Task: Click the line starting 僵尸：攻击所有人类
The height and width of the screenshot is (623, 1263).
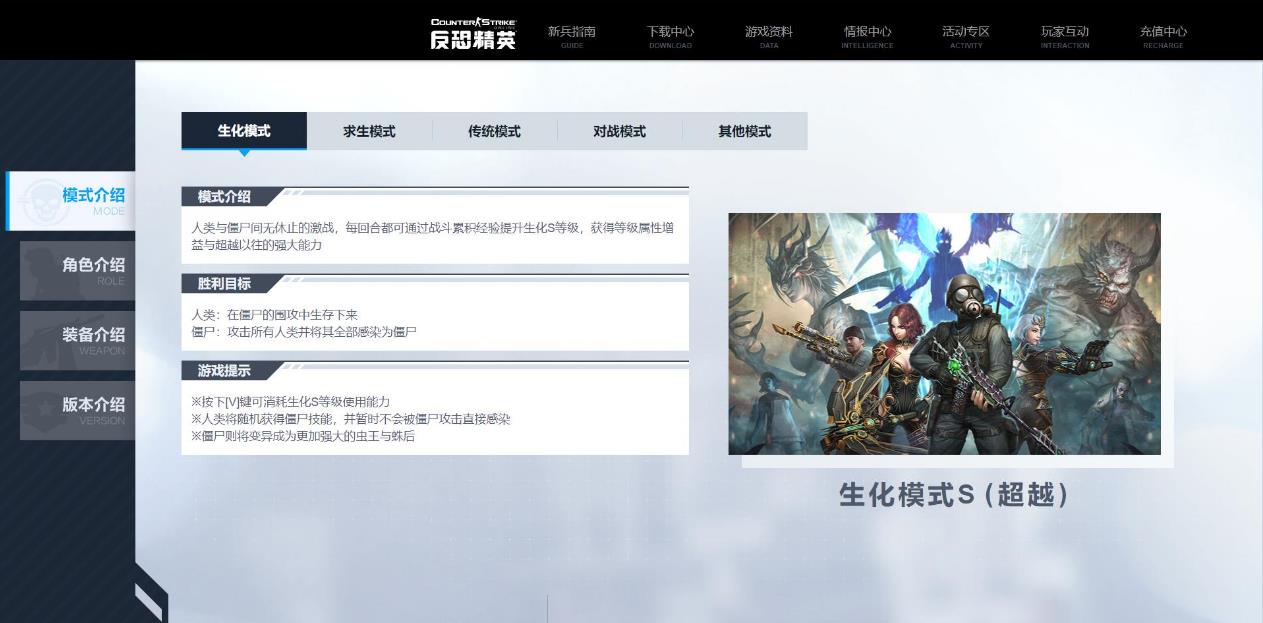Action: 304,332
